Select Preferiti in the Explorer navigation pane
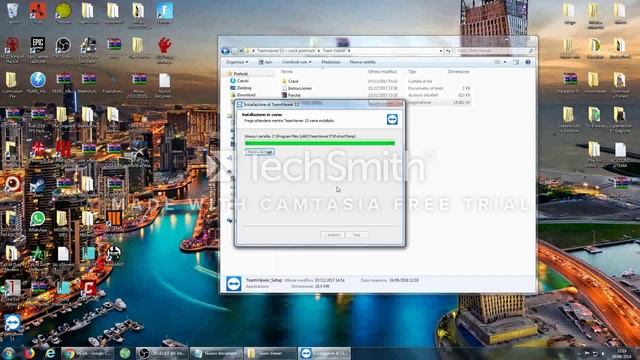 tap(241, 73)
